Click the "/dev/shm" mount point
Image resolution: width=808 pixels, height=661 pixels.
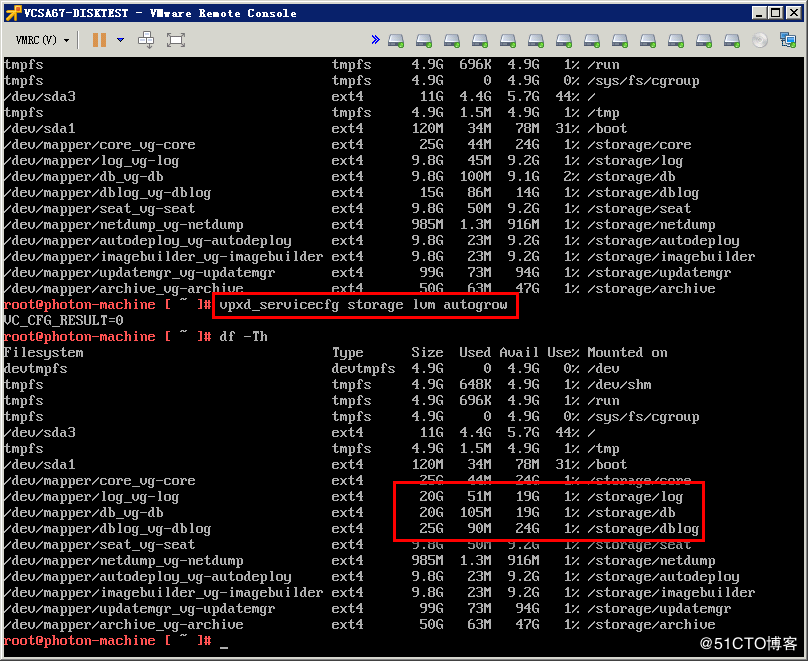tap(619, 384)
